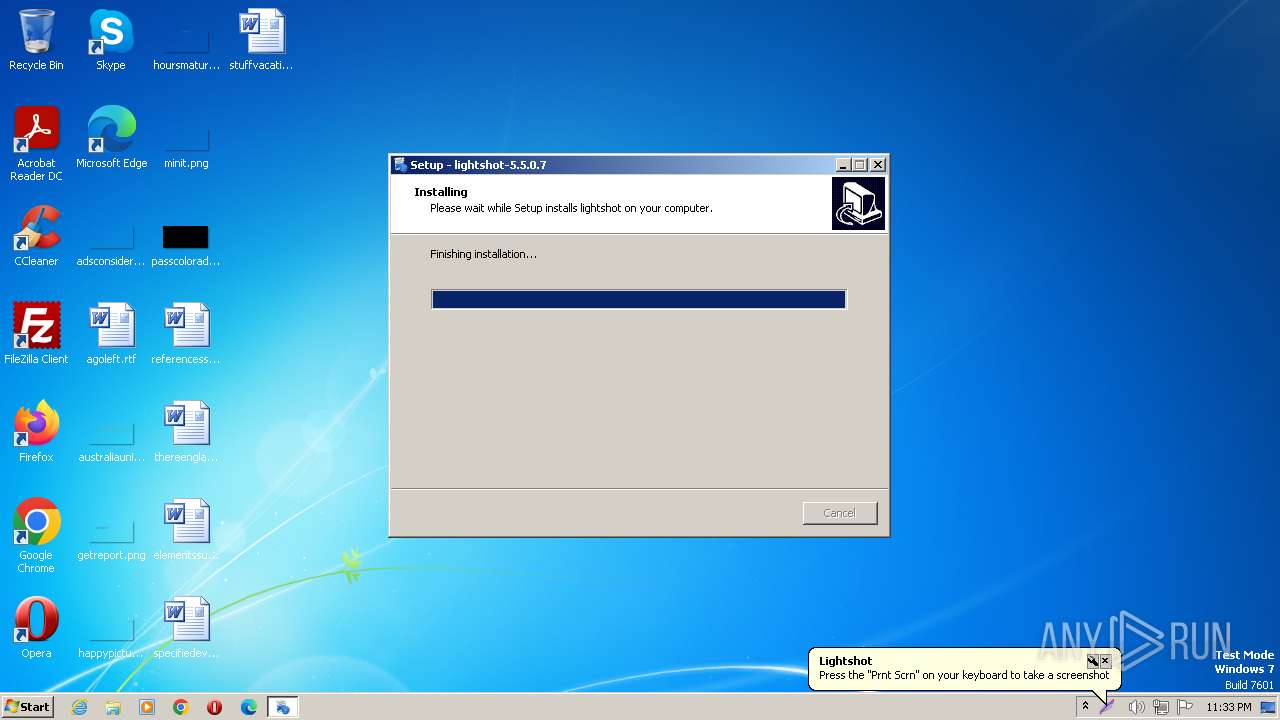Select the elementssu... Word document
This screenshot has width=1280, height=720.
[x=186, y=530]
